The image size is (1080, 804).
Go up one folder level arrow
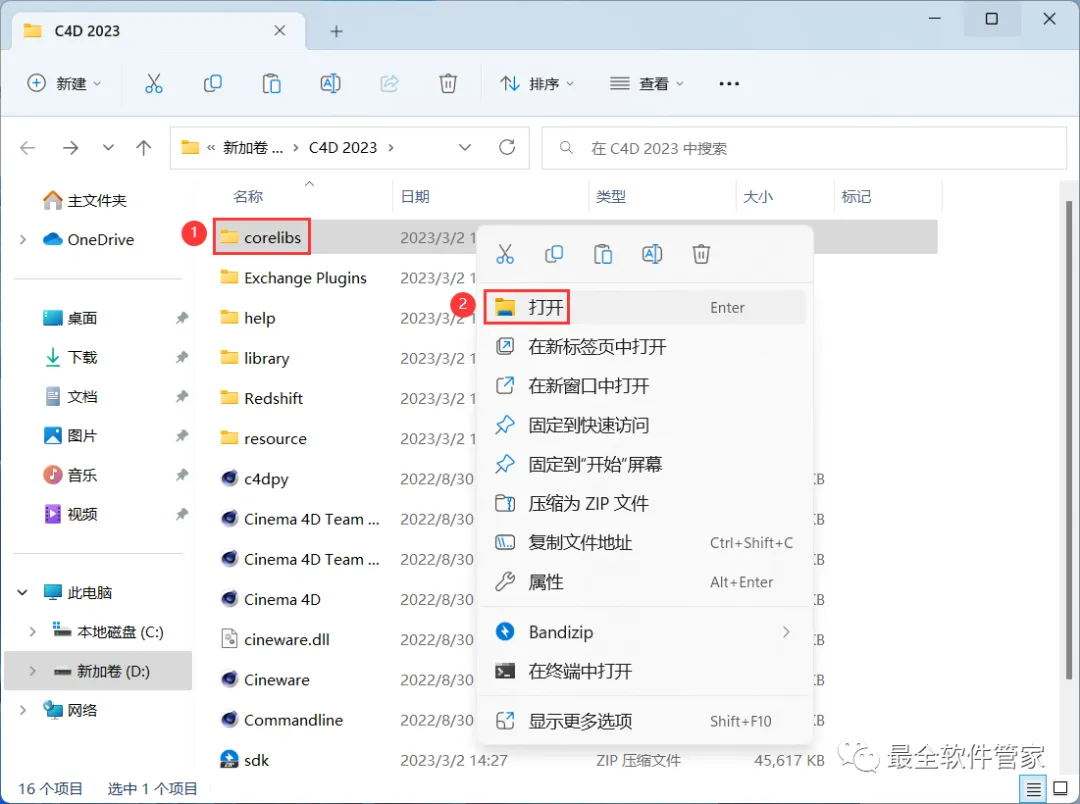tap(143, 147)
